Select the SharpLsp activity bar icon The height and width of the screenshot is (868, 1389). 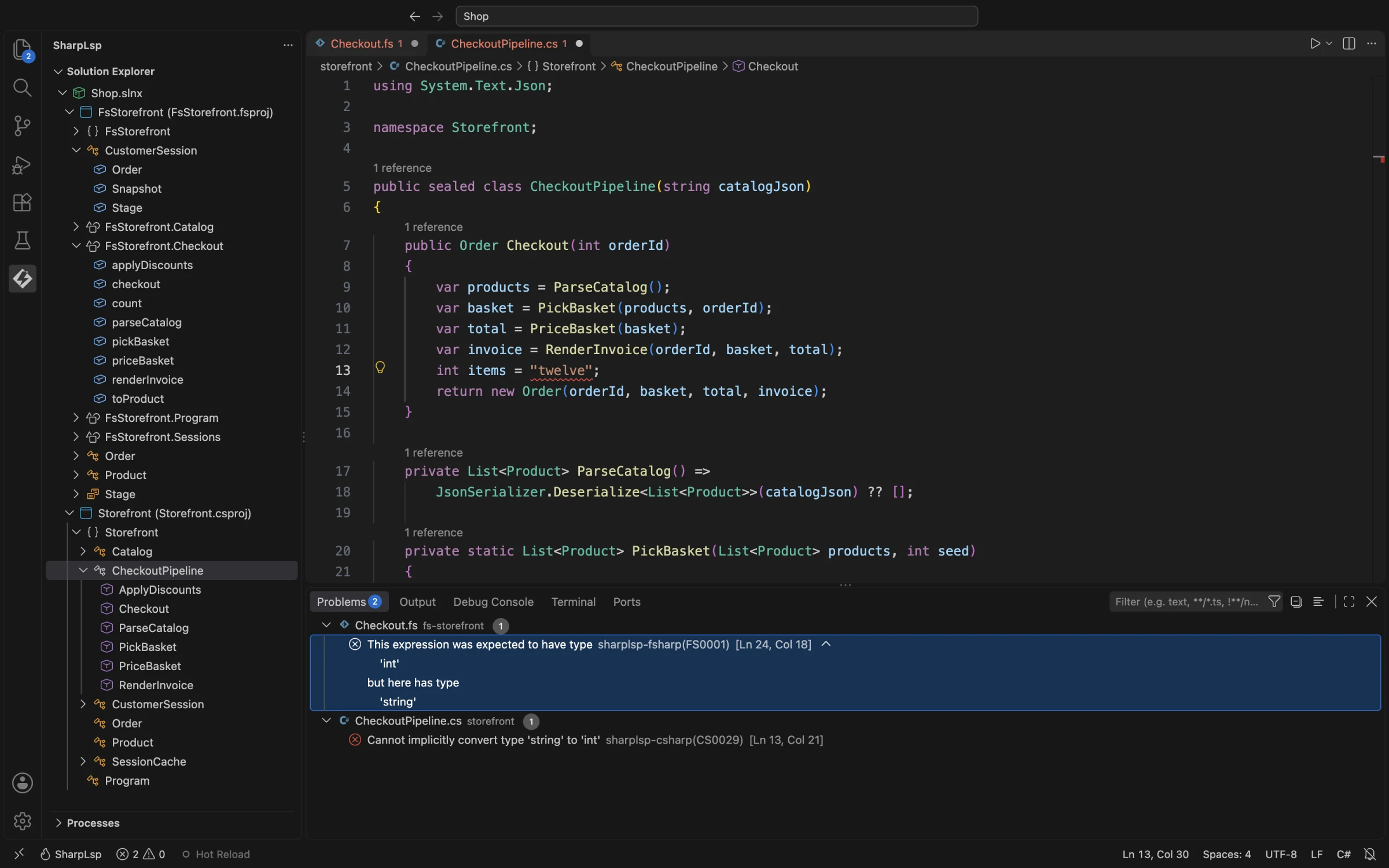pyautogui.click(x=22, y=279)
